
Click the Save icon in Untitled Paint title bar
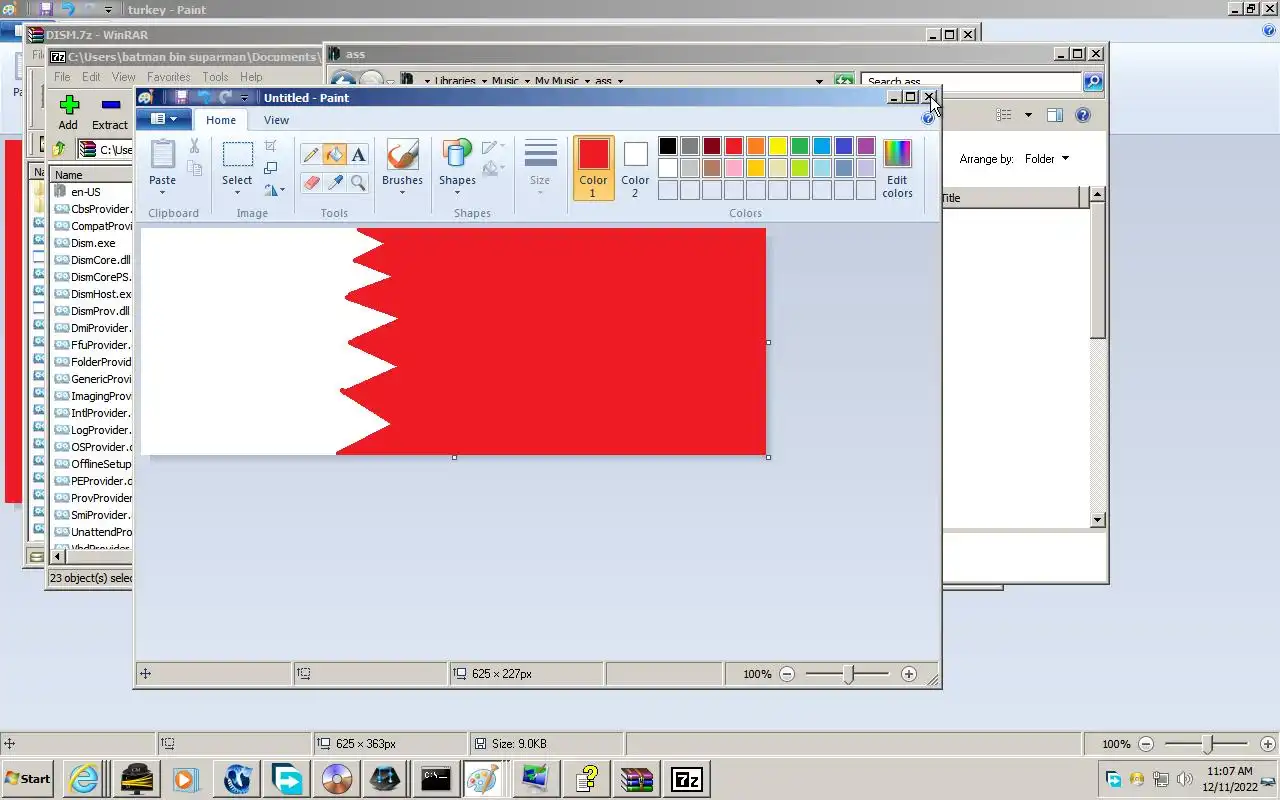[x=181, y=97]
